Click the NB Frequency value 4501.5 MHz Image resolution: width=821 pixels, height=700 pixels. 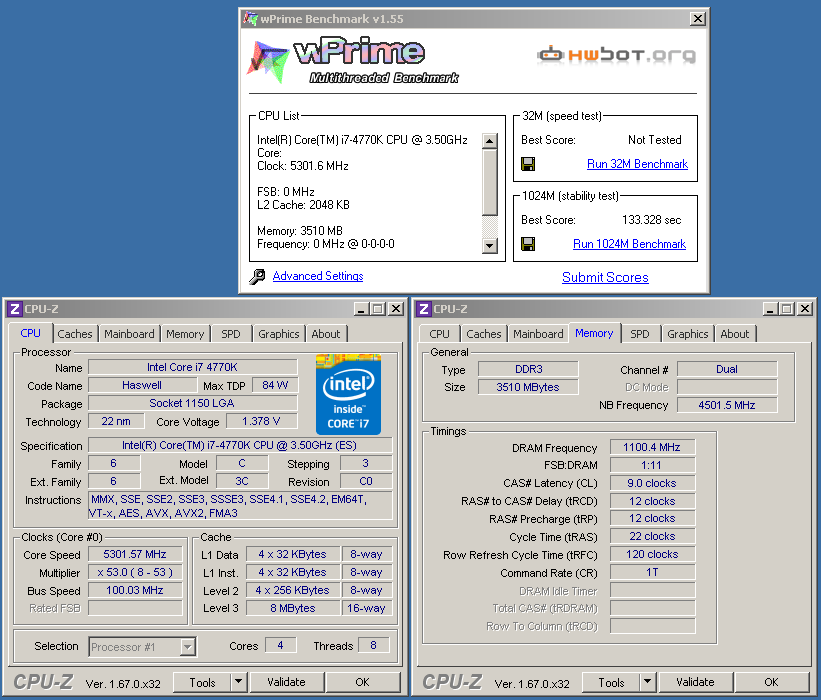click(x=727, y=405)
